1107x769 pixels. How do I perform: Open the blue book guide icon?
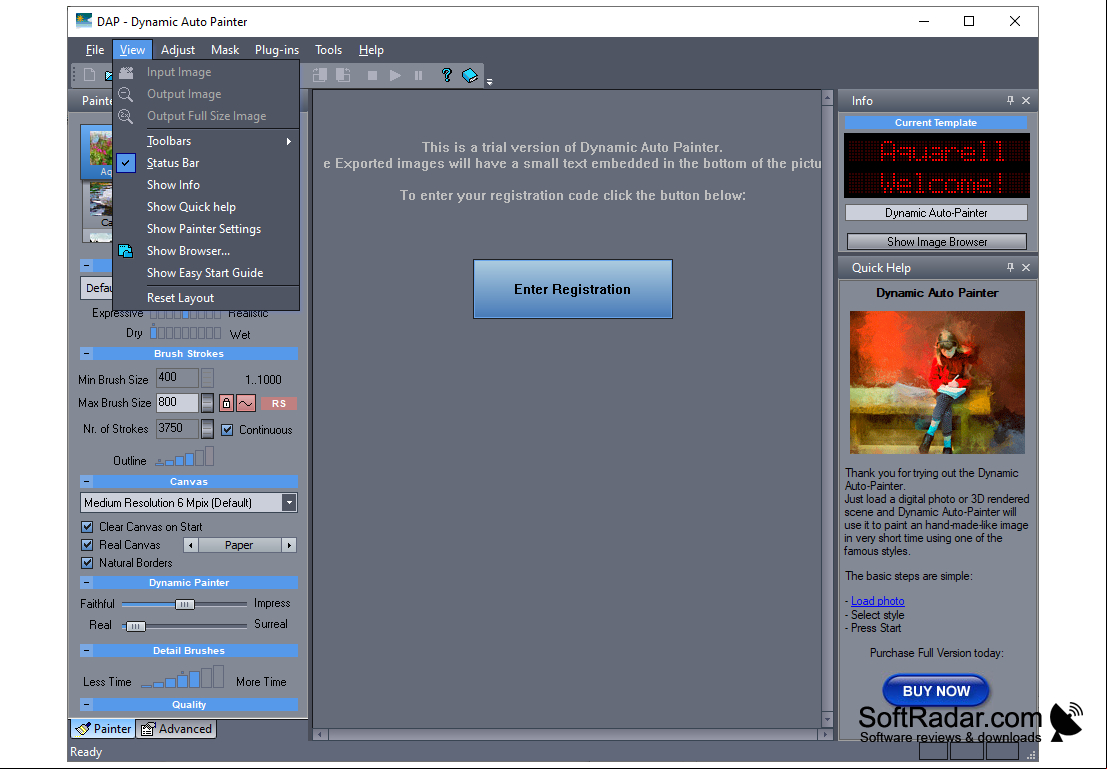click(469, 75)
